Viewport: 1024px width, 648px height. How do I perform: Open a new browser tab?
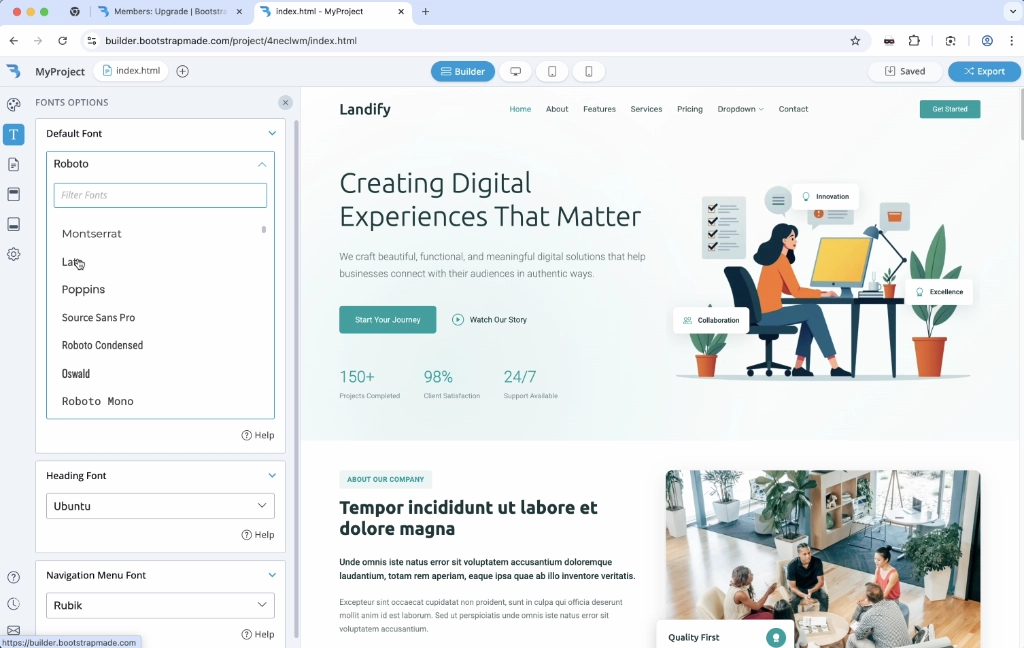(x=425, y=11)
